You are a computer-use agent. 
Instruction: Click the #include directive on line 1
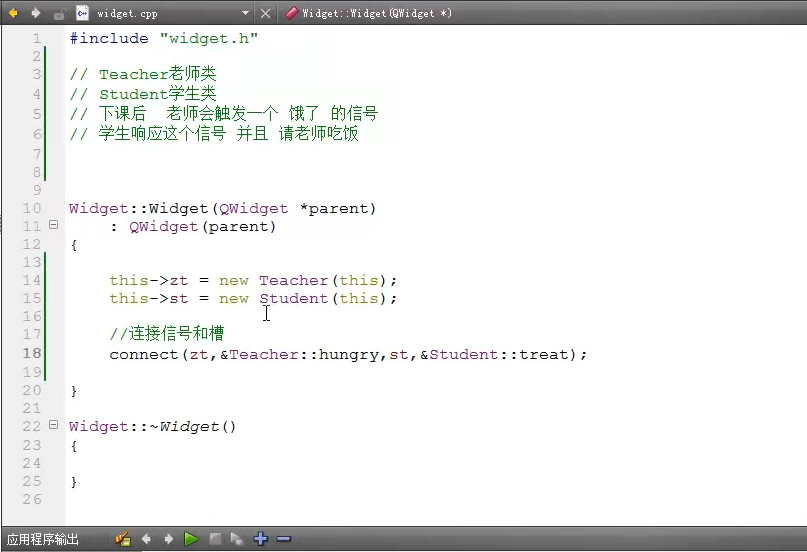(x=109, y=39)
